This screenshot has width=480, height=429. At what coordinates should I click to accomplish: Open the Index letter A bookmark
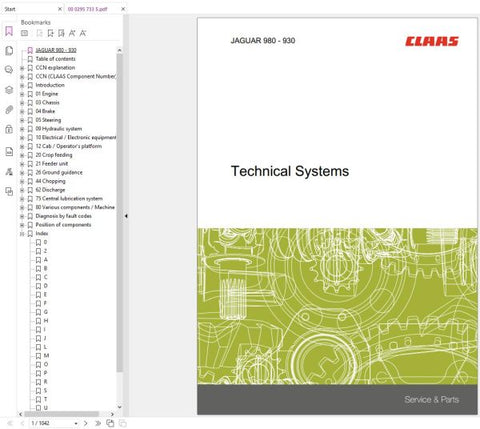(46, 259)
